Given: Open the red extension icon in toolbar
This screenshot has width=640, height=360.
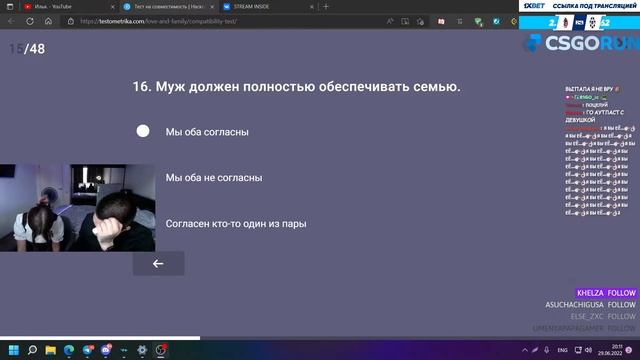Looking at the screenshot, I should (441, 21).
